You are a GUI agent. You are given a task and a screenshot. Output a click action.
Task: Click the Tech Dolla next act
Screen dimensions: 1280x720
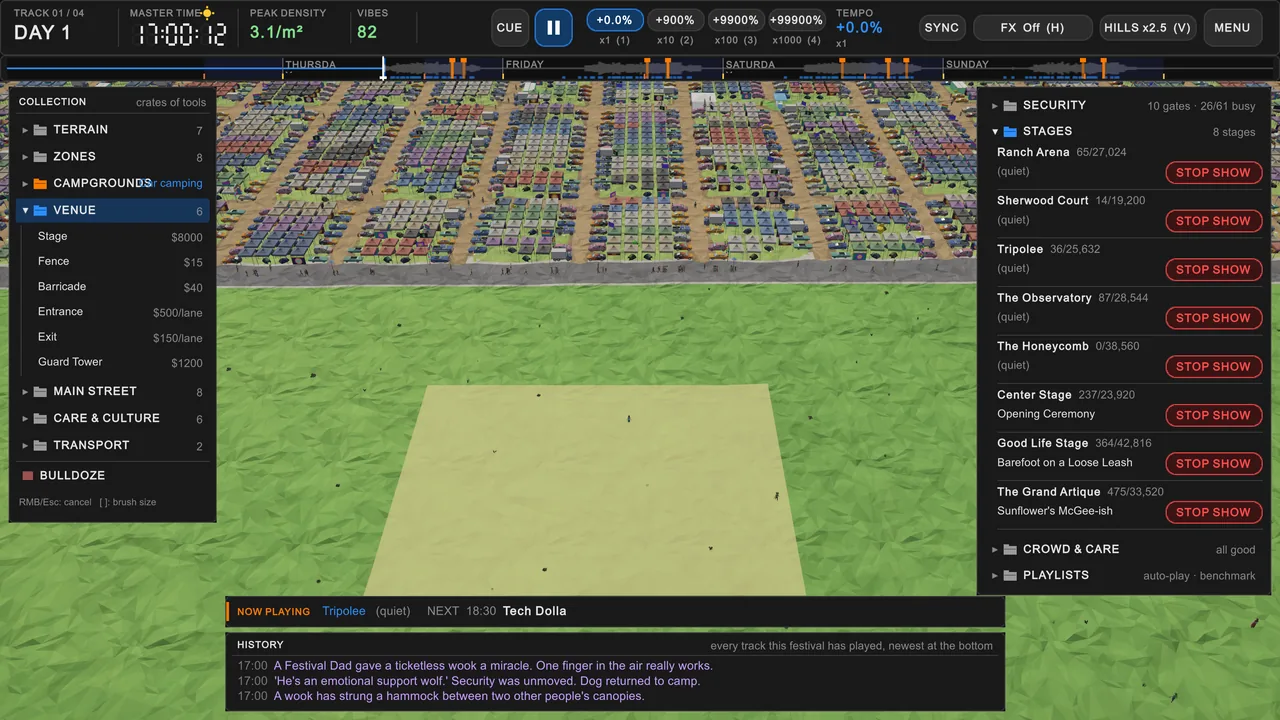click(535, 611)
